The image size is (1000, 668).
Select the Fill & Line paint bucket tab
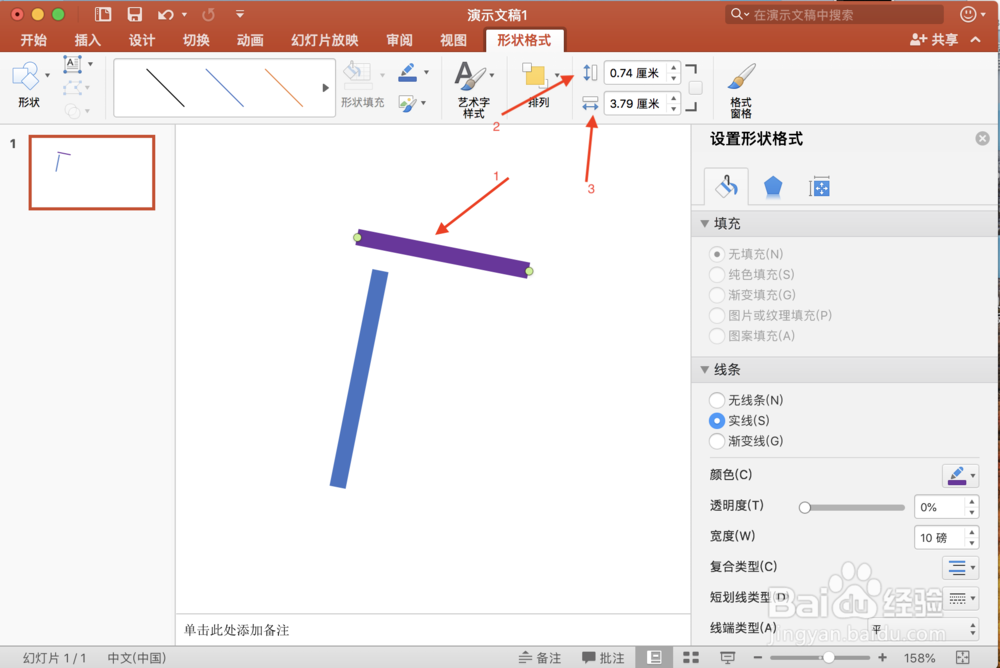(726, 186)
